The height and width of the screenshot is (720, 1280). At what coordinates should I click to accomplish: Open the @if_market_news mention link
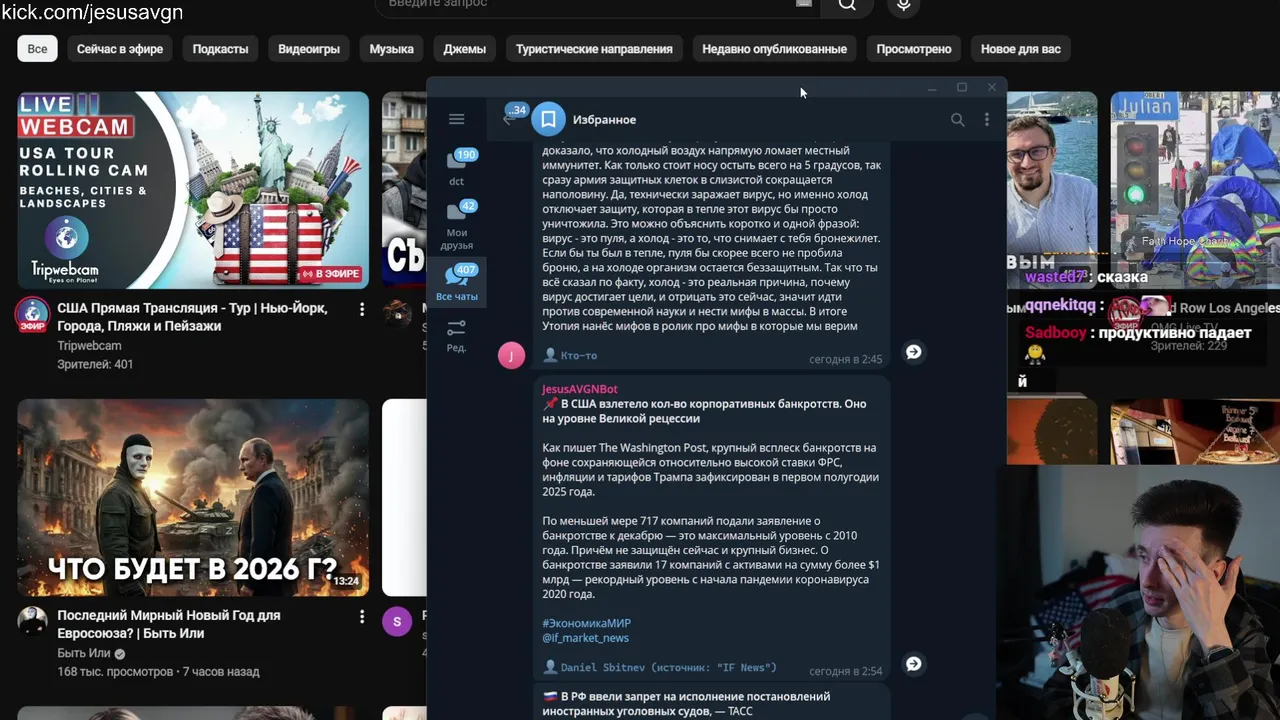click(586, 638)
